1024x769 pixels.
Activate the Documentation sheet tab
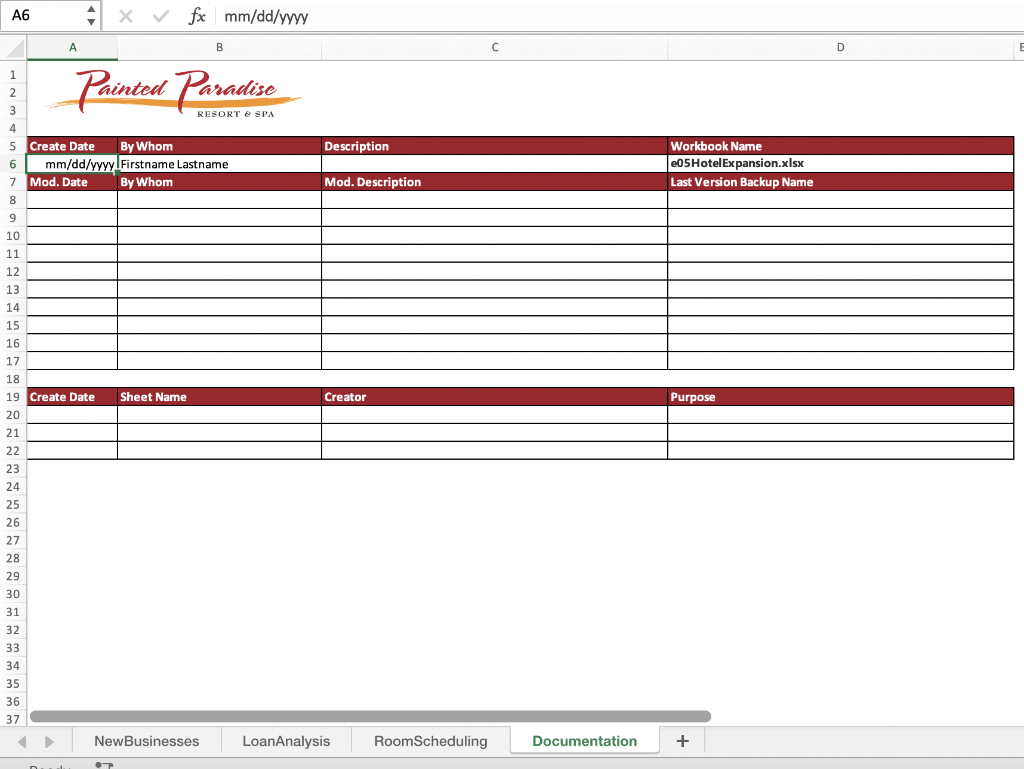pyautogui.click(x=584, y=740)
